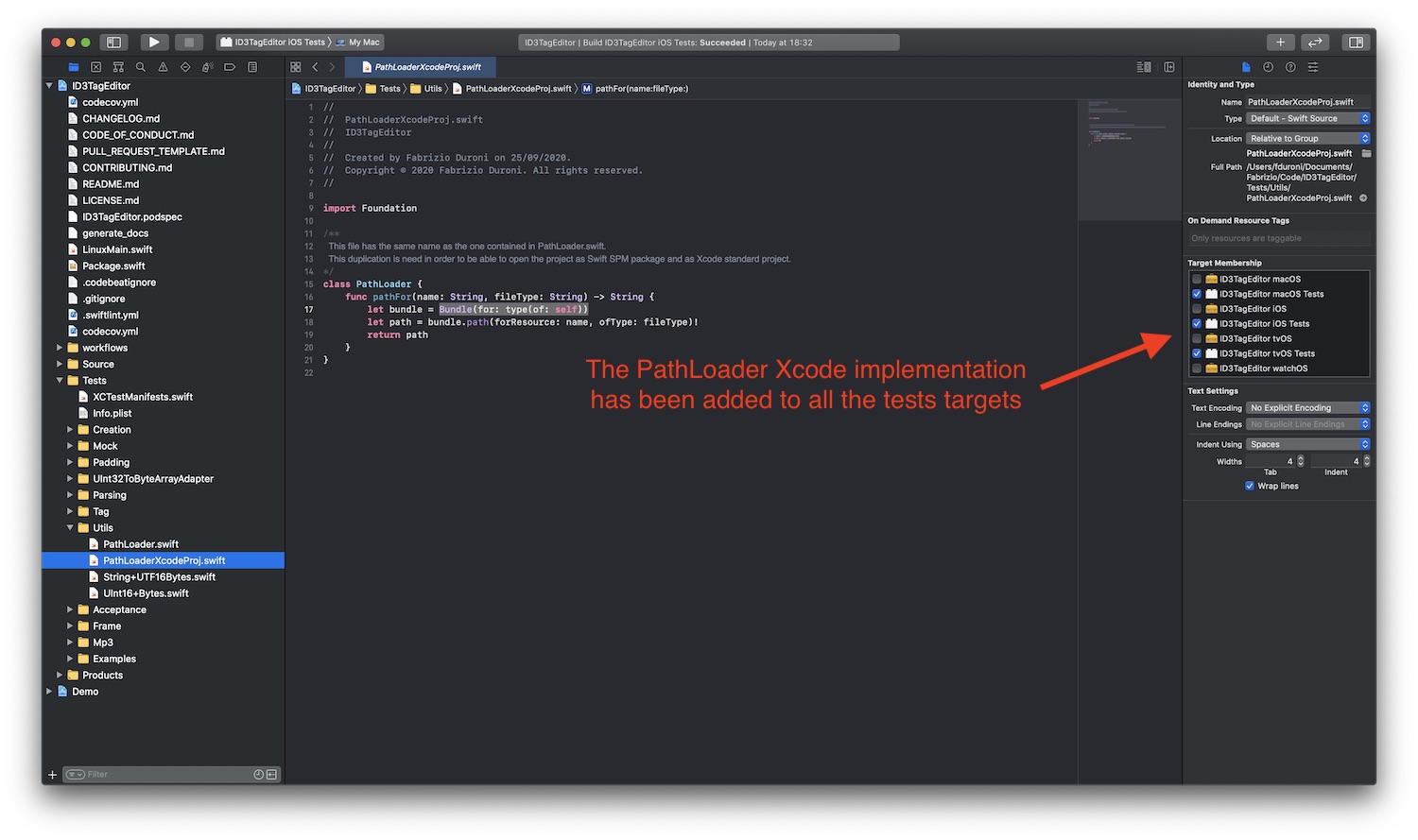Enable ID3TagEditor iOS target membership
Screen dimensions: 1418x840
coord(1197,309)
